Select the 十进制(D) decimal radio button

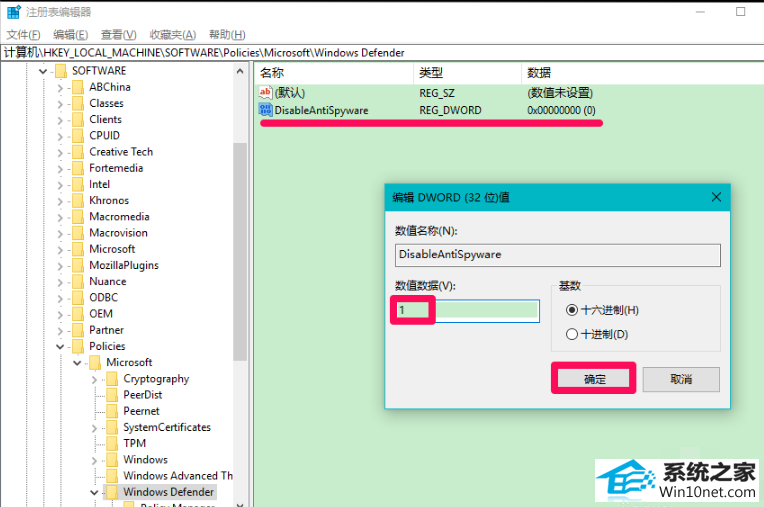572,334
